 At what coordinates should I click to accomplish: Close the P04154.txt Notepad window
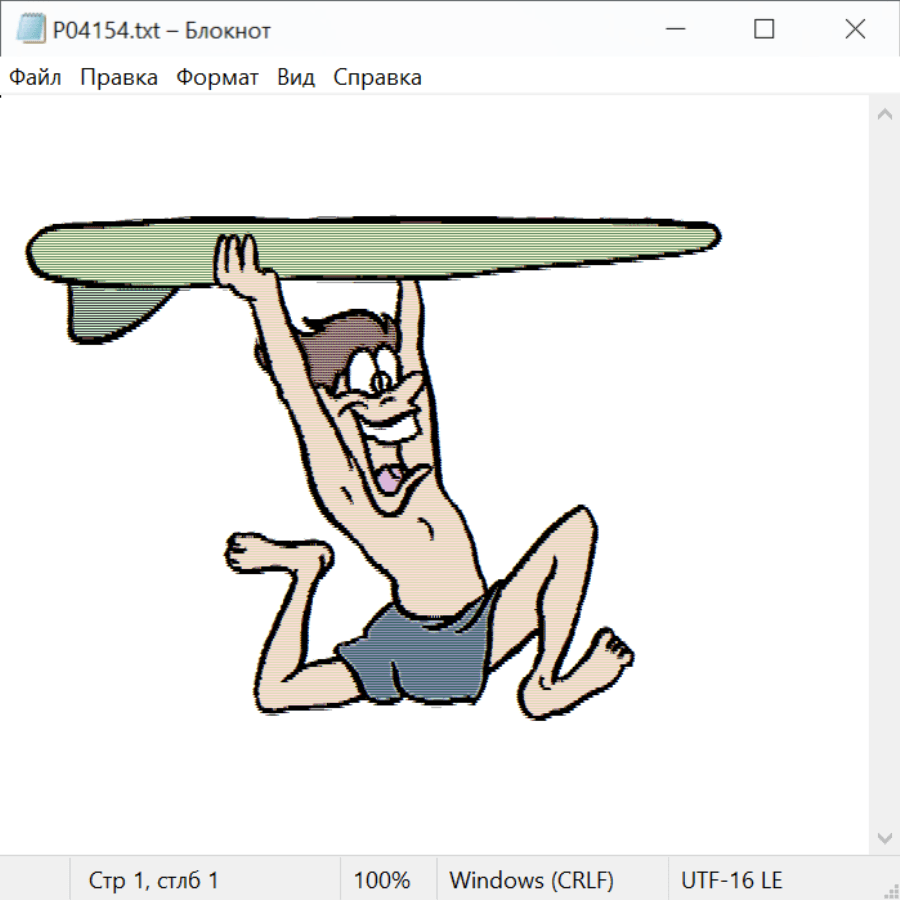pyautogui.click(x=855, y=30)
